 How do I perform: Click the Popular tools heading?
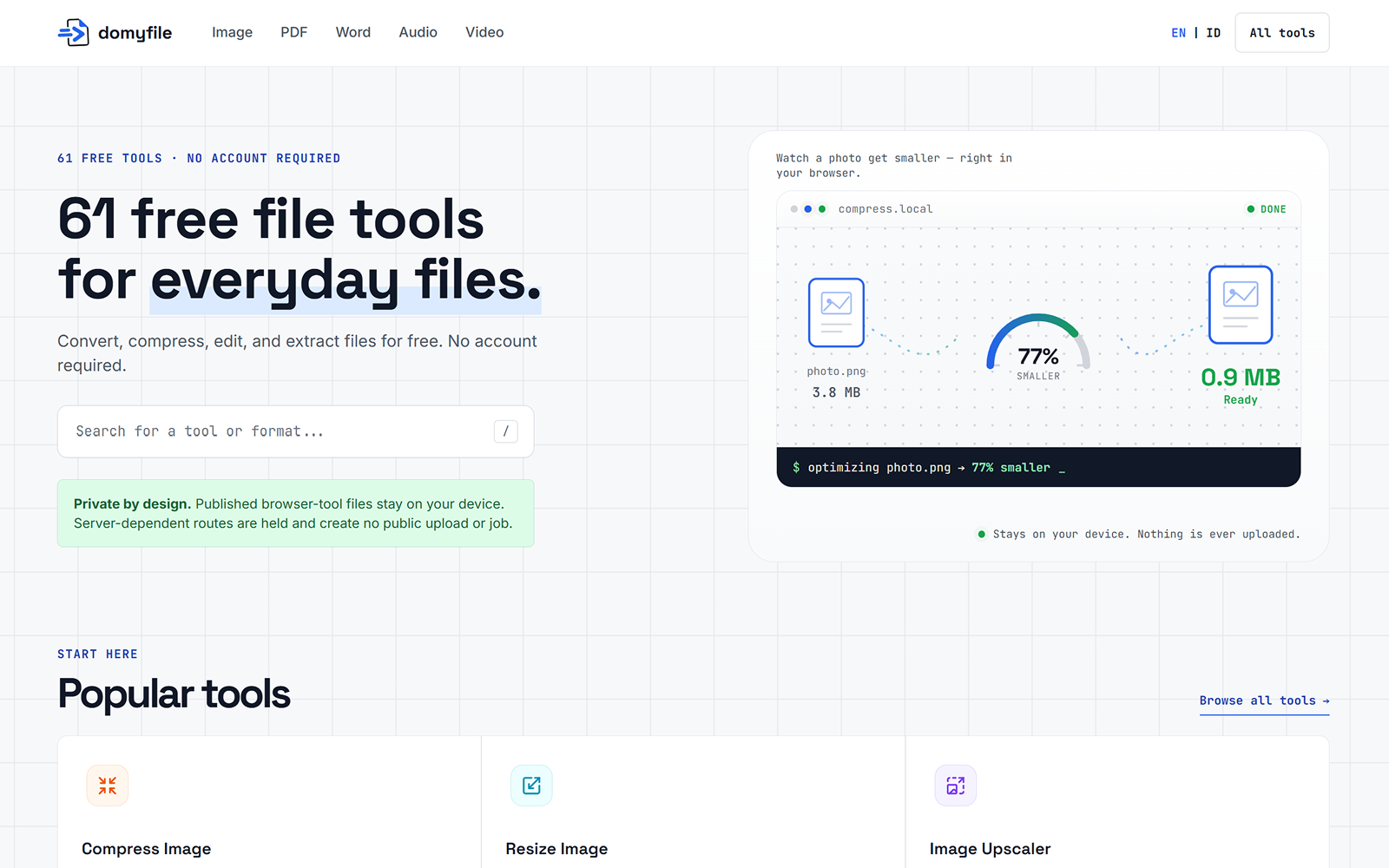pyautogui.click(x=174, y=694)
